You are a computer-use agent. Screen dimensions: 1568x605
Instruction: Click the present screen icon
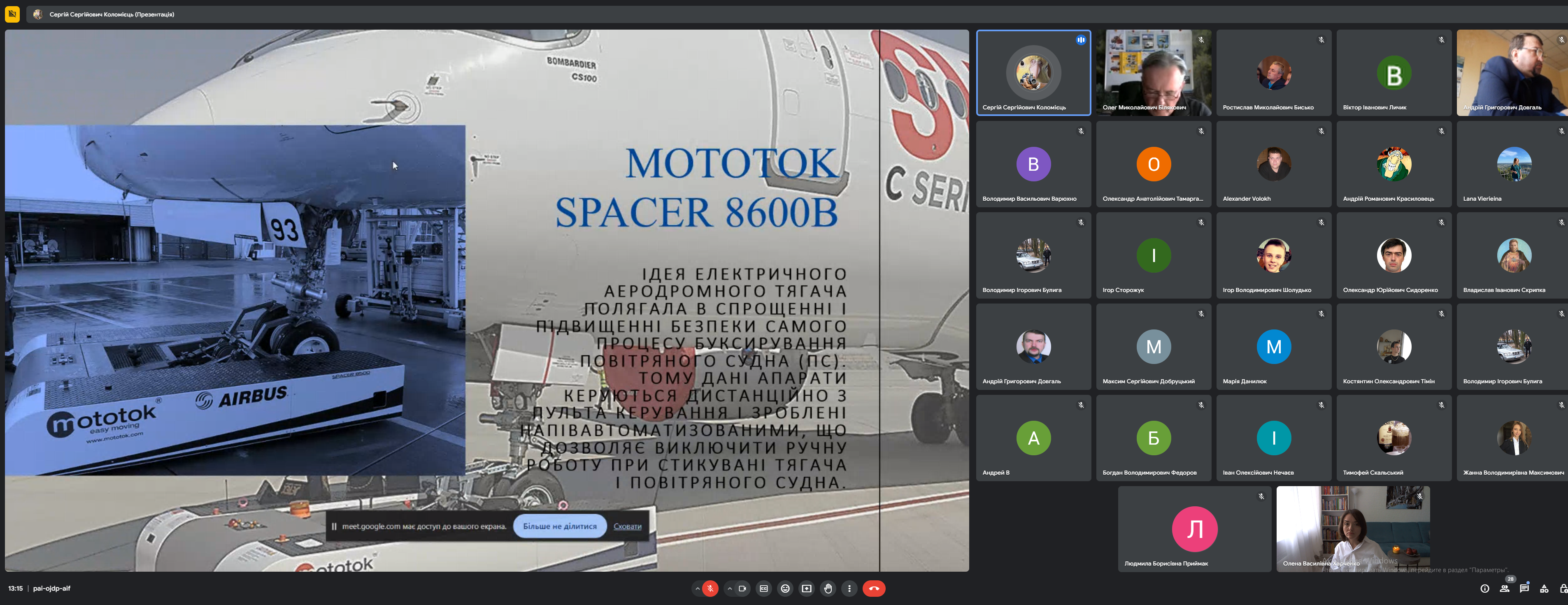[x=807, y=588]
